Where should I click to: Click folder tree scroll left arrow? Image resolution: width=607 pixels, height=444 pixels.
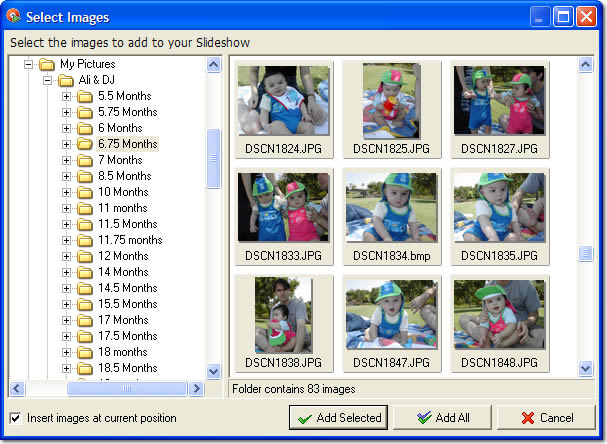17,388
